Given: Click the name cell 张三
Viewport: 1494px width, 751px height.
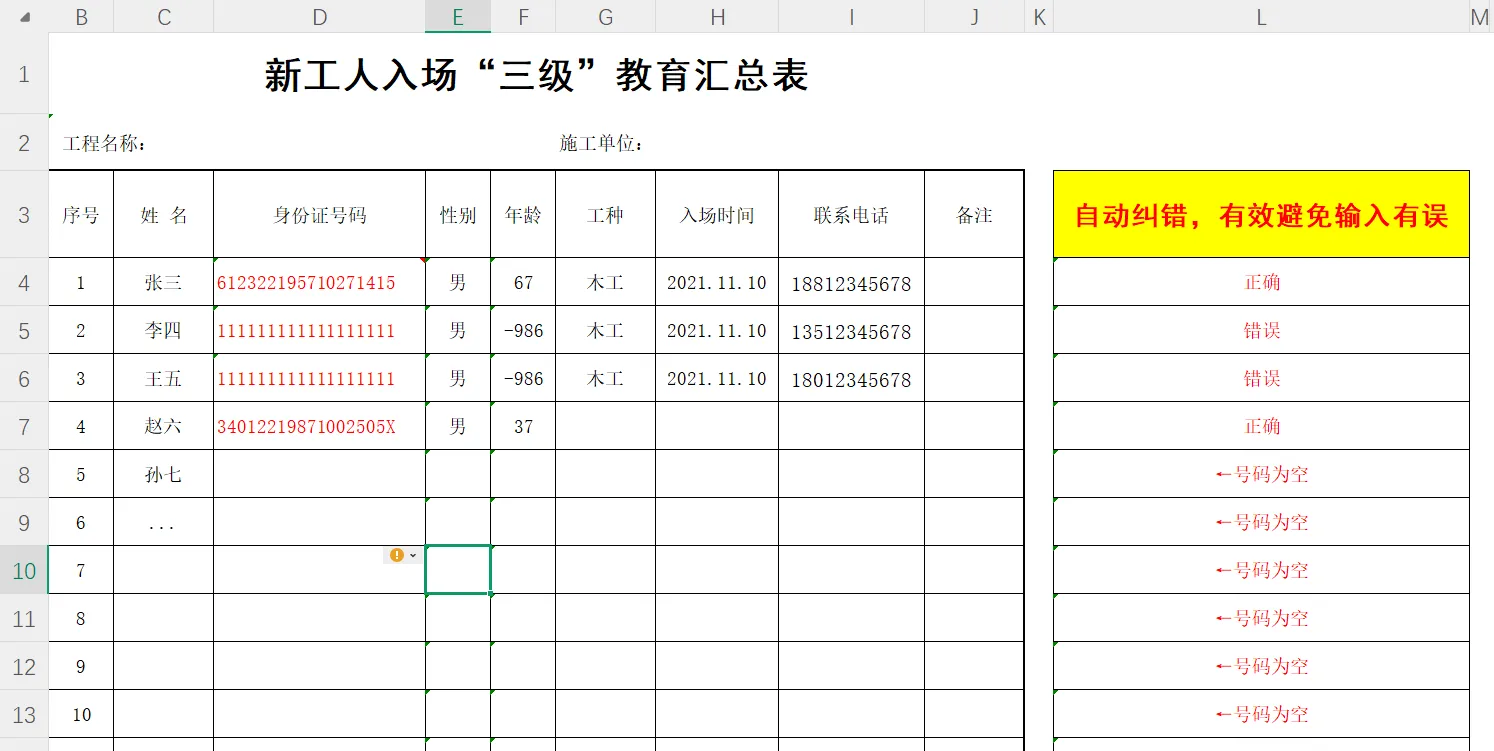Looking at the screenshot, I should [x=164, y=282].
